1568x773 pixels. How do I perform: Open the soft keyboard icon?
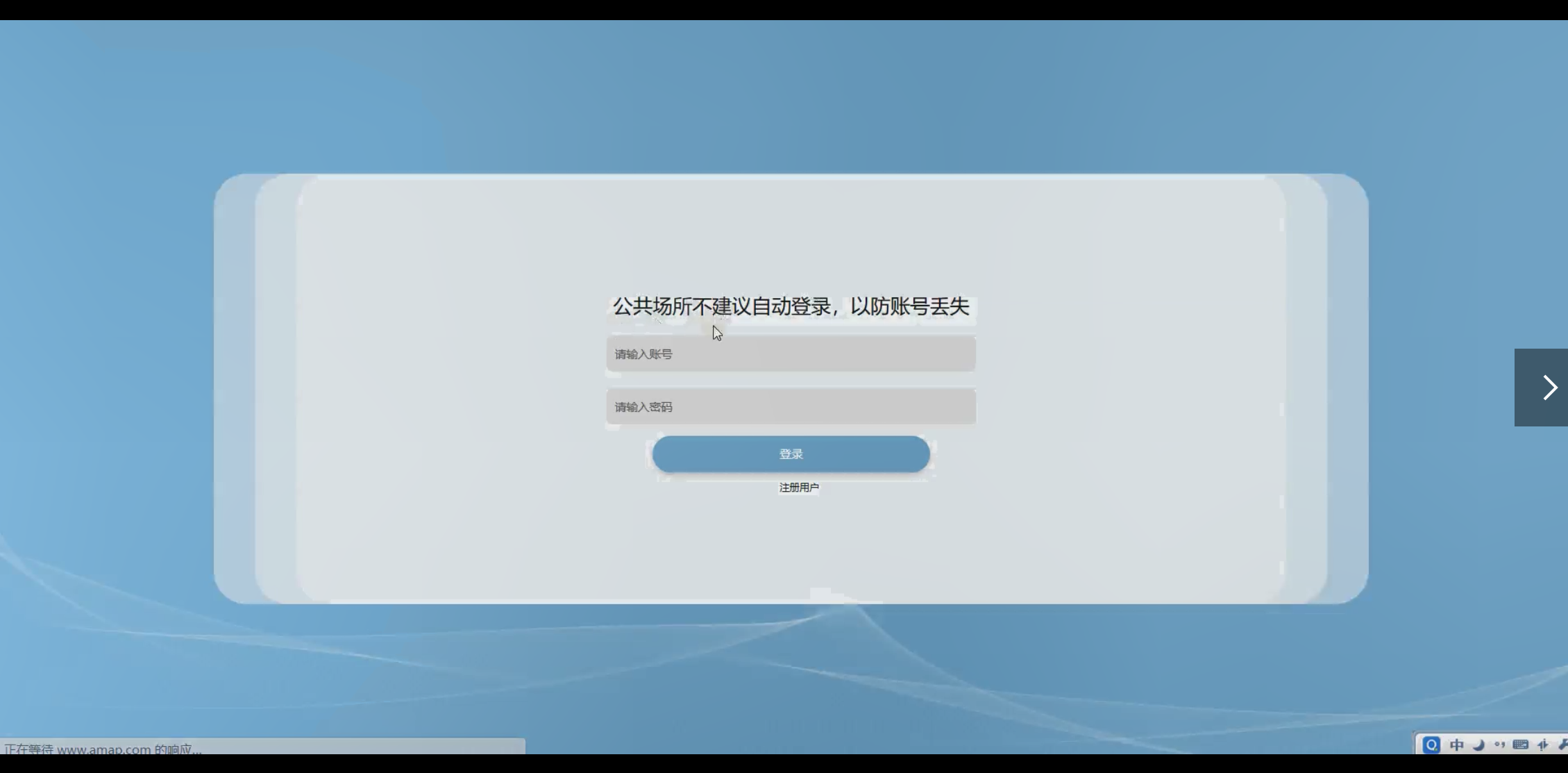click(x=1520, y=745)
